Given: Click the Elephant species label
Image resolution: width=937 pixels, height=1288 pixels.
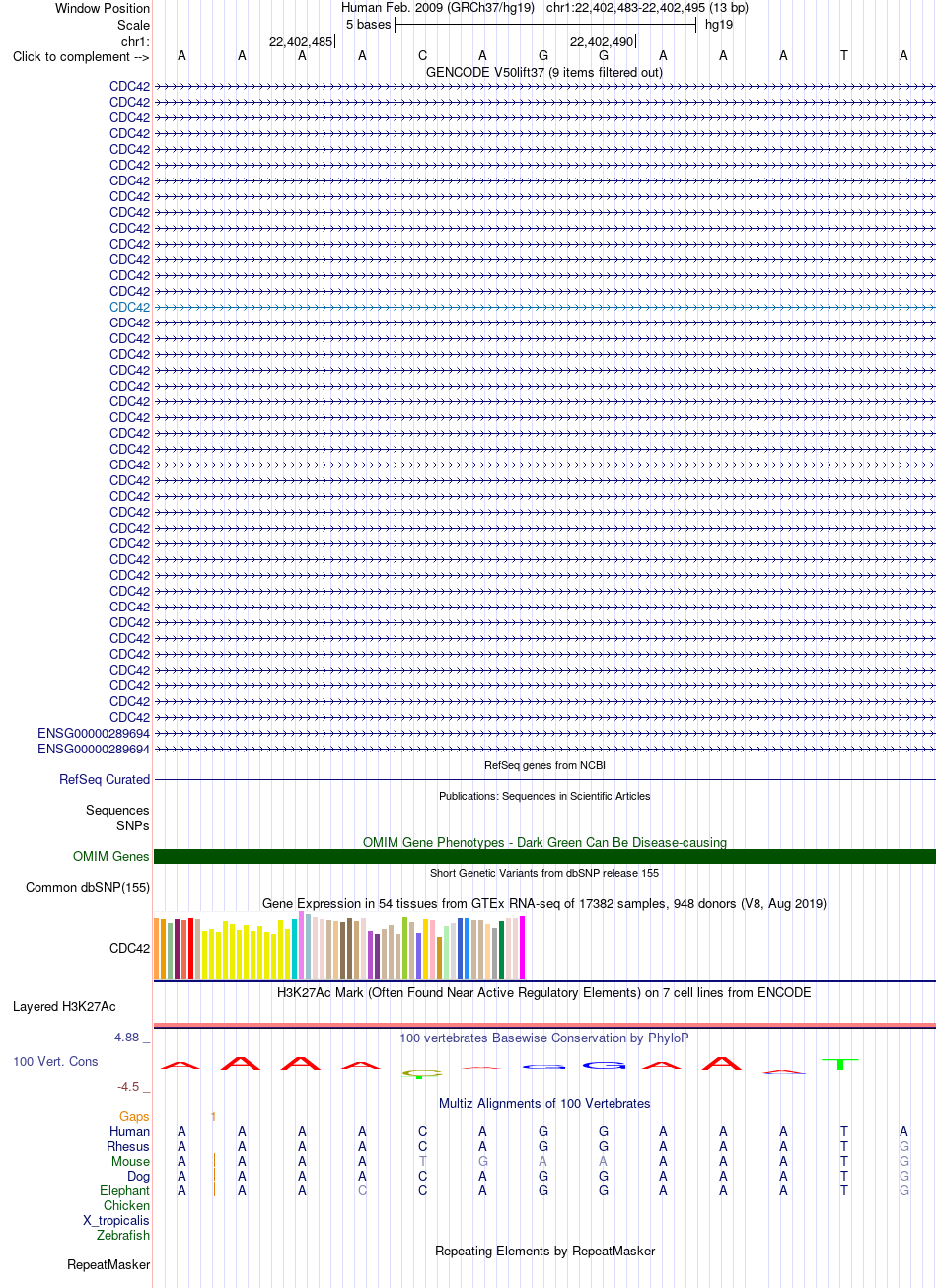Looking at the screenshot, I should click(x=124, y=1190).
